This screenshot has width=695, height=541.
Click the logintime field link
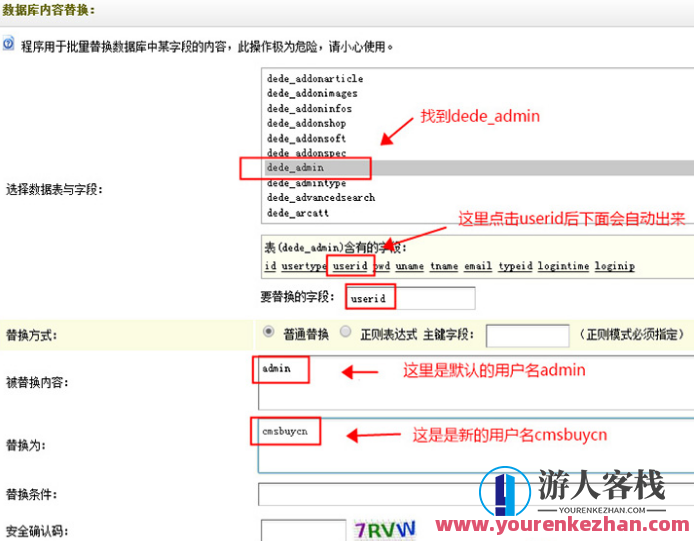tap(563, 266)
